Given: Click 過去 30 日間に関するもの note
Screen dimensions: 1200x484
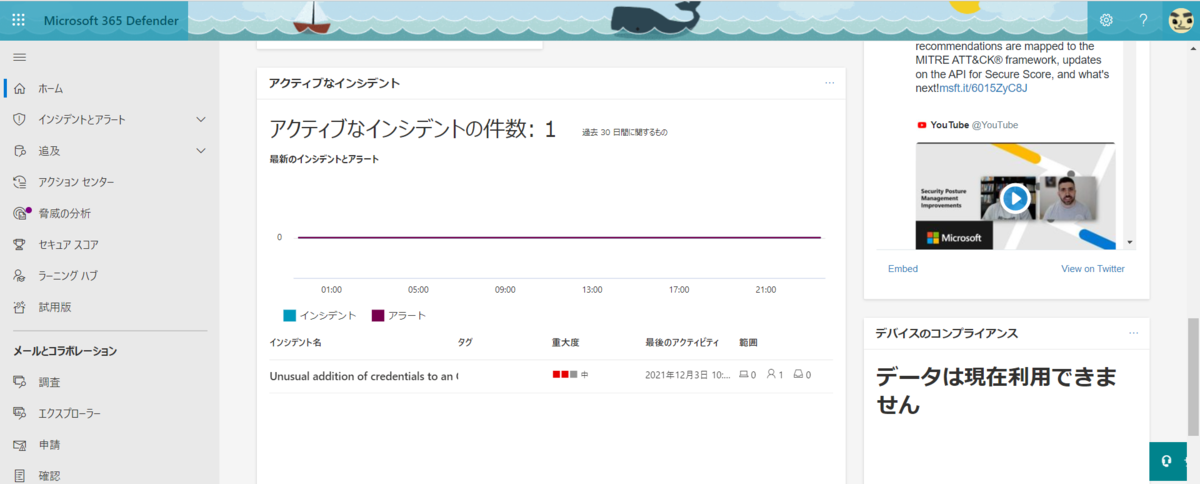Looking at the screenshot, I should (625, 132).
